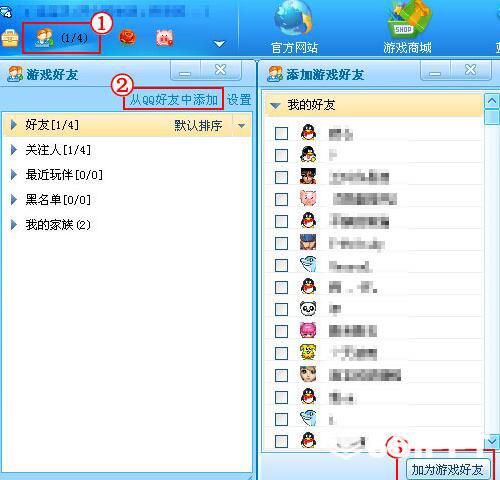This screenshot has width=500, height=480.
Task: Open the yellow toolbox icon
Action: click(10, 38)
